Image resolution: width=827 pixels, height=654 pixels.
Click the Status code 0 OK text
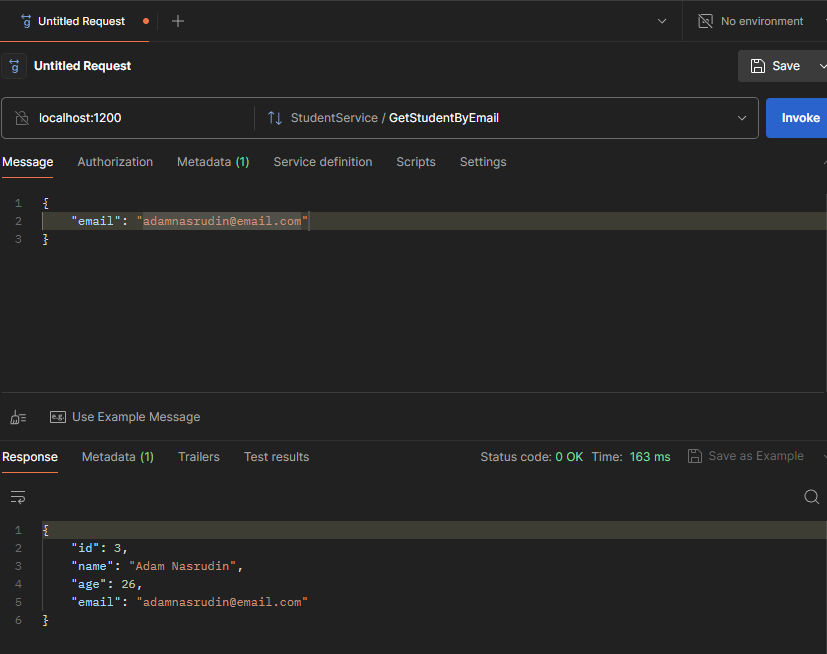click(532, 457)
